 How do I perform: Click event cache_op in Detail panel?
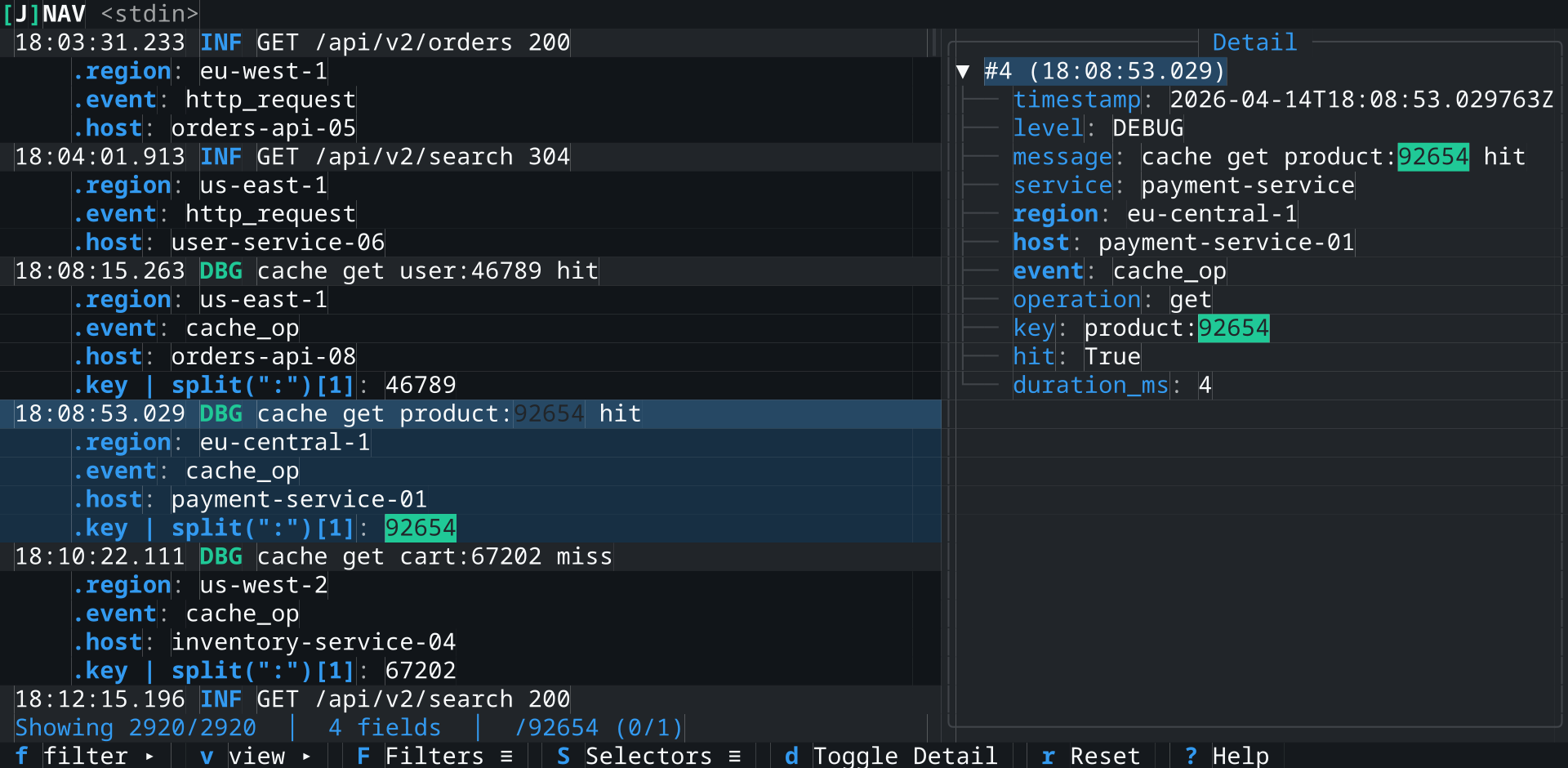click(1120, 271)
